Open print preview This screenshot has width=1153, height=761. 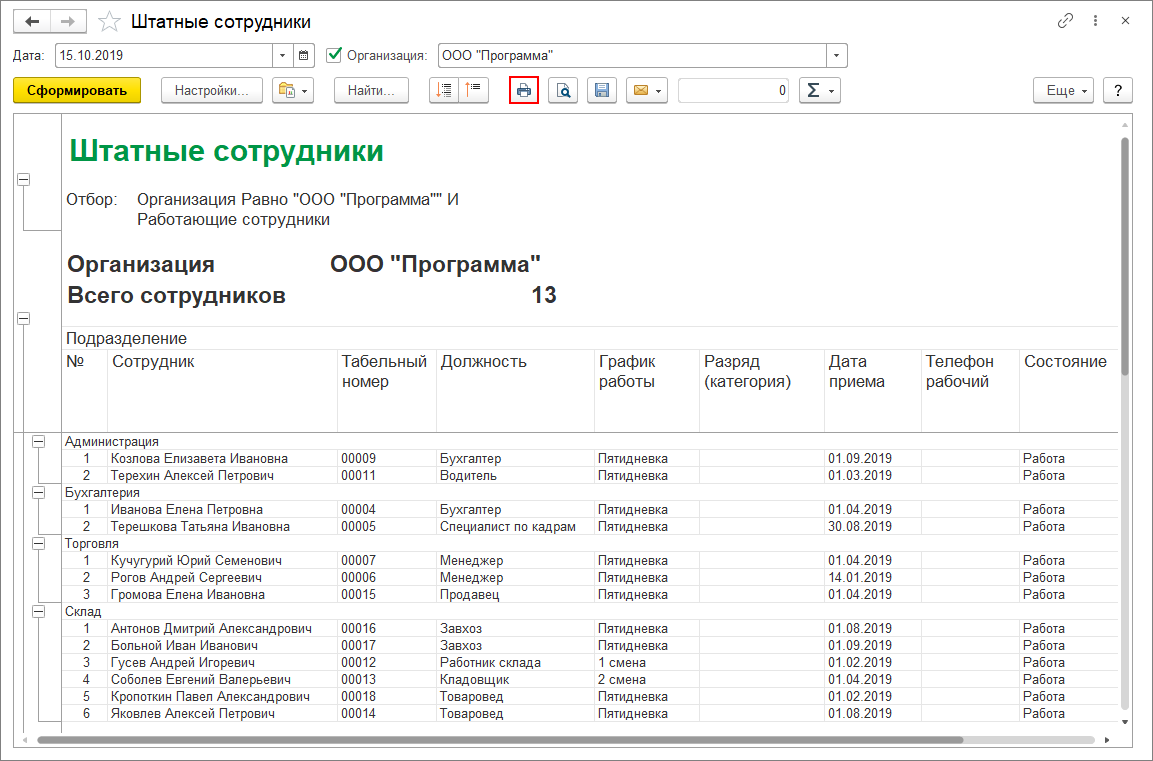[563, 90]
